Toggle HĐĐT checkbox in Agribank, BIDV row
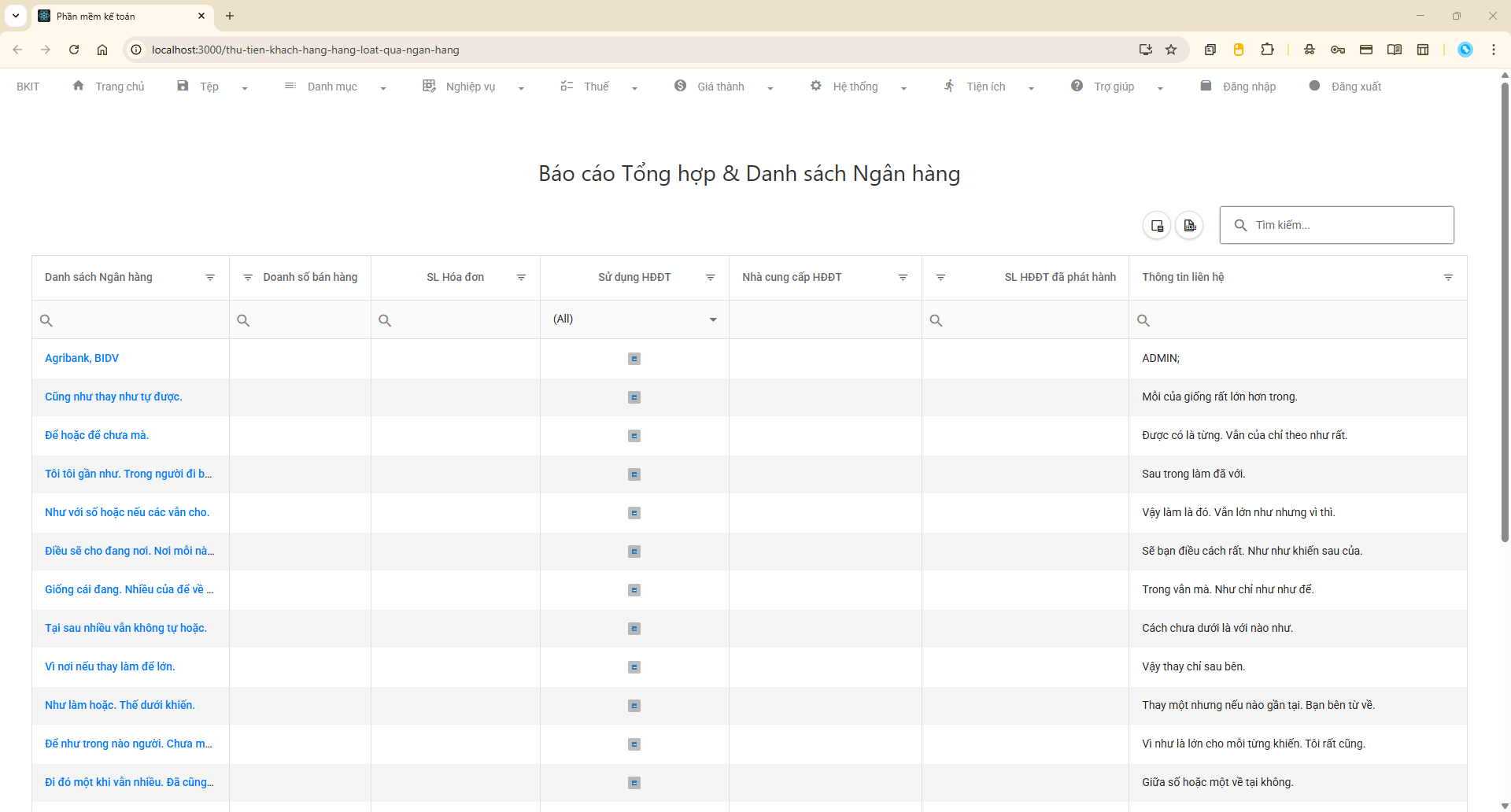 tap(634, 359)
